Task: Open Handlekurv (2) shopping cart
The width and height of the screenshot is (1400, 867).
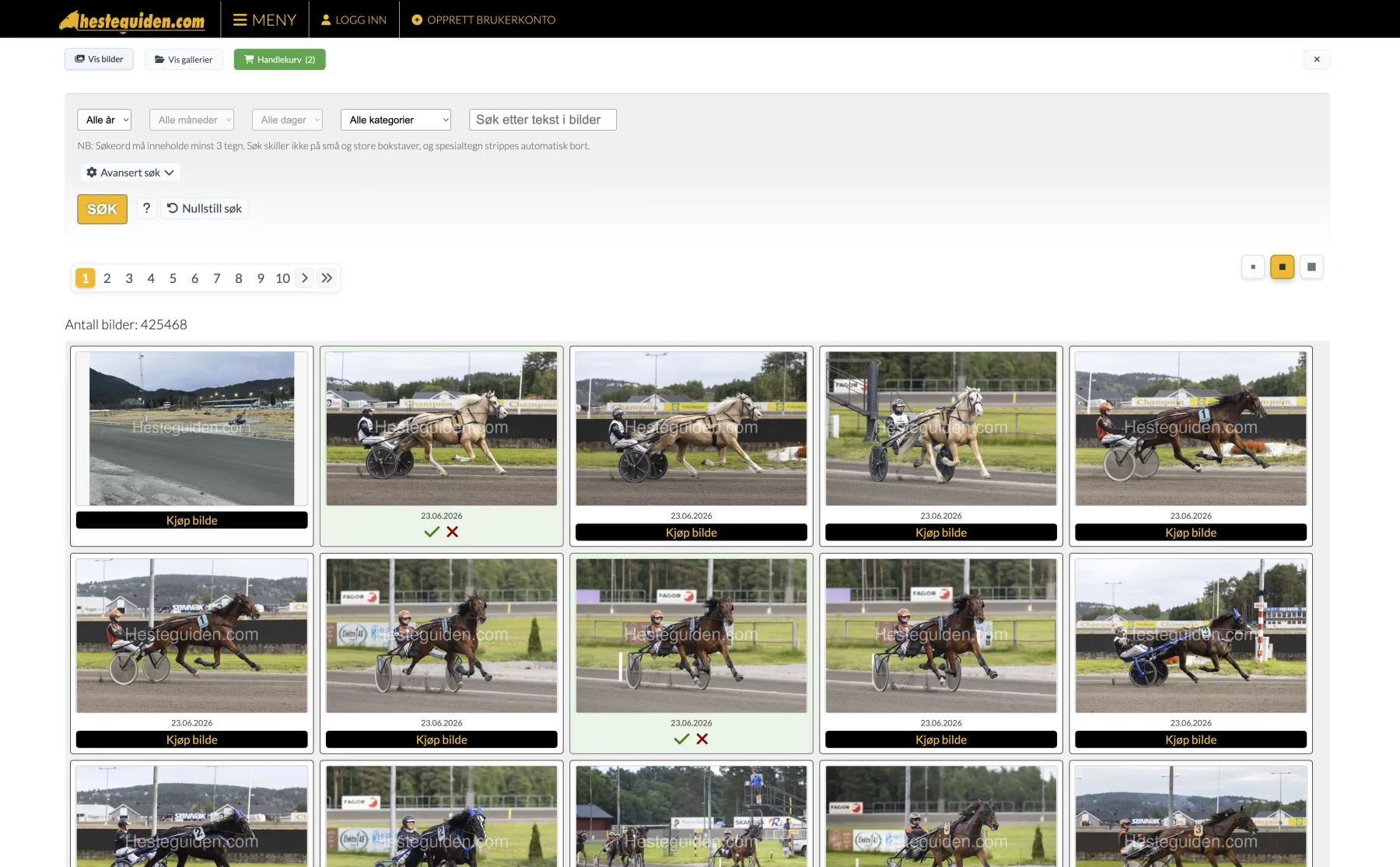Action: tap(279, 59)
